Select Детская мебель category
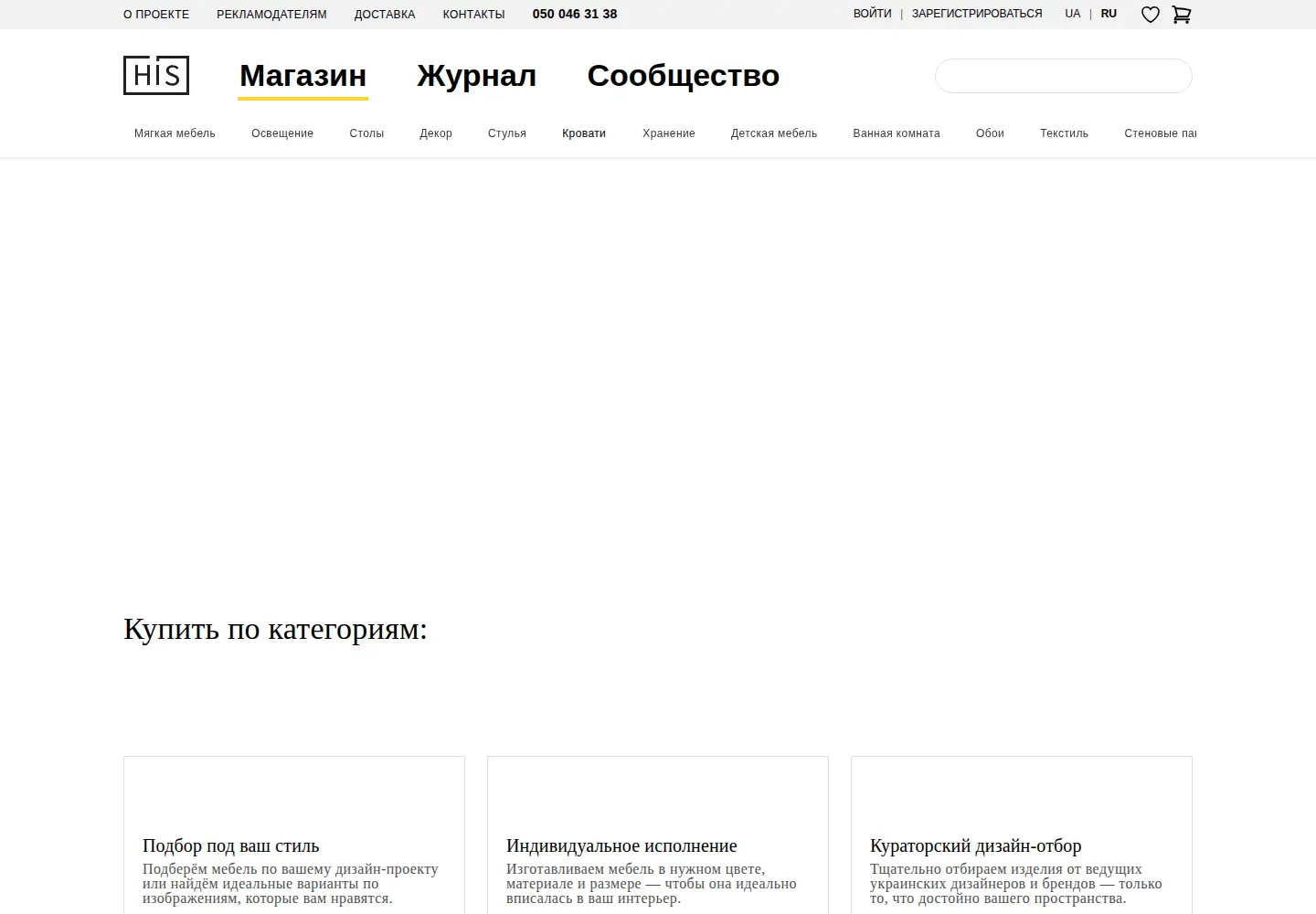This screenshot has width=1316, height=914. (x=774, y=133)
